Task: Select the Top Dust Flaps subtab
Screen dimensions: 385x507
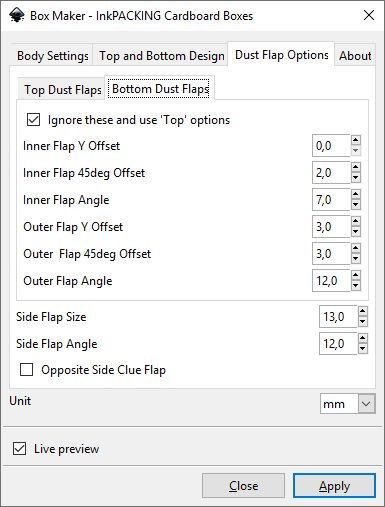Action: coord(63,90)
